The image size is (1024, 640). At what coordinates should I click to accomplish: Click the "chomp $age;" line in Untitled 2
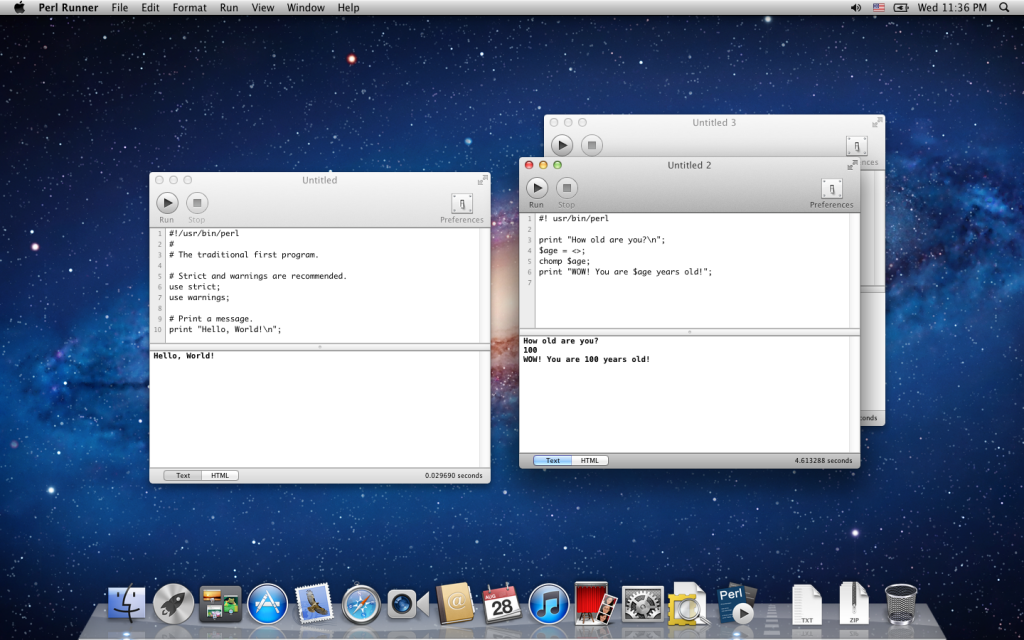point(564,261)
